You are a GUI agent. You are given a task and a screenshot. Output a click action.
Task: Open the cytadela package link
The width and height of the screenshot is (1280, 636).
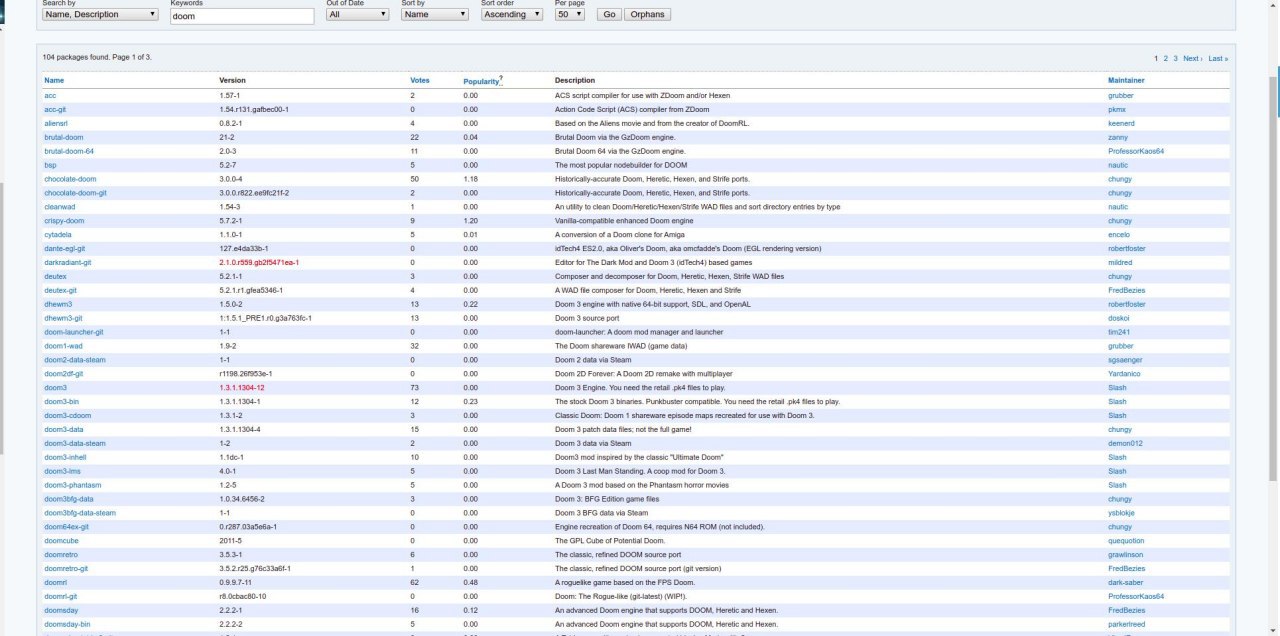(x=58, y=235)
